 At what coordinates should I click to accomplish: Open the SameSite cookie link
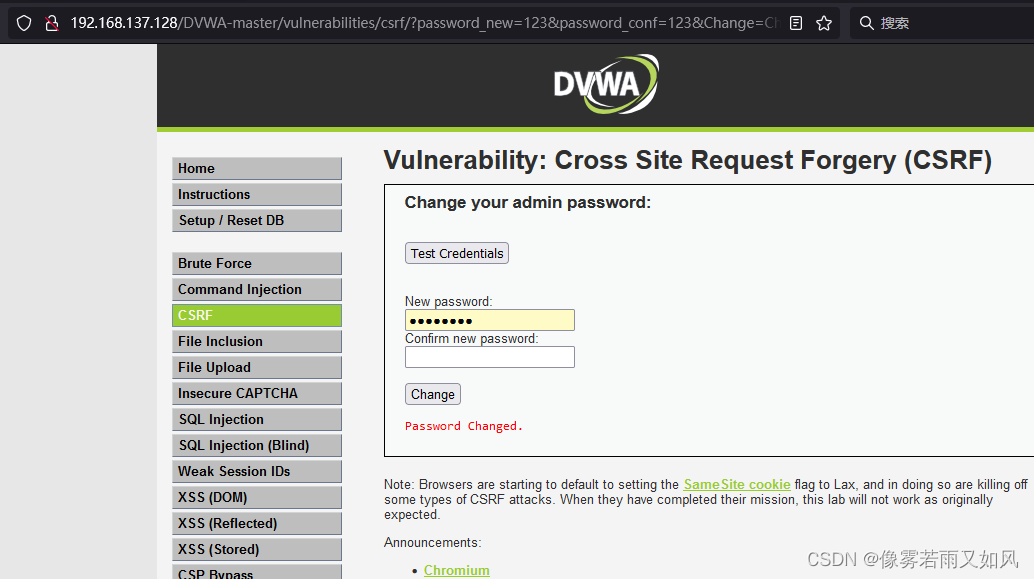point(737,484)
